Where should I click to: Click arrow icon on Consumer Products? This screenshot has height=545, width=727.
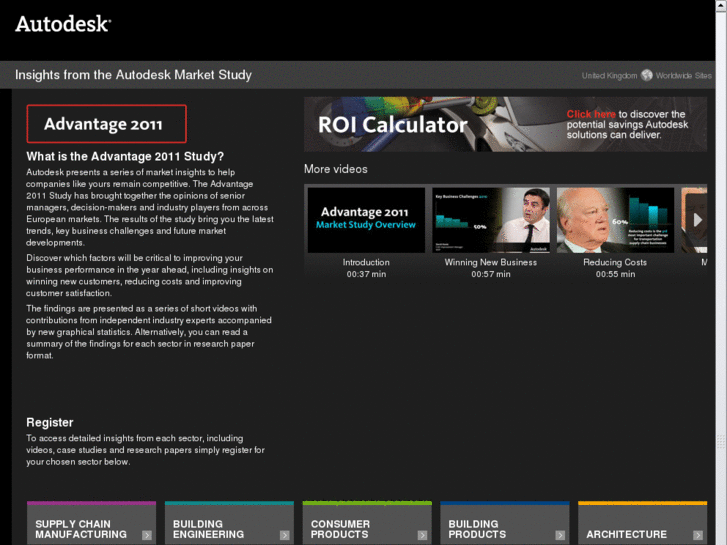coord(422,535)
